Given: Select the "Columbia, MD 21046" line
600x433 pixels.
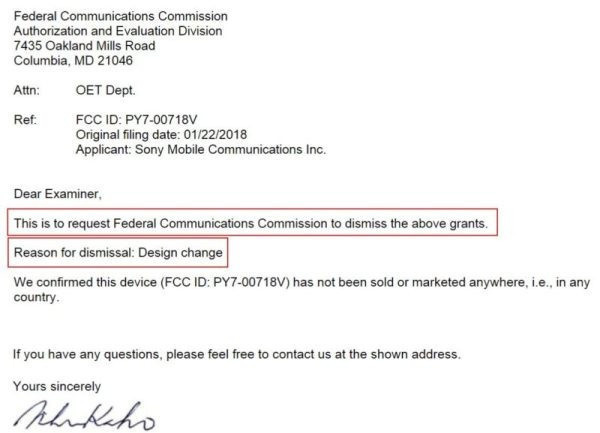Looking at the screenshot, I should (x=71, y=60).
